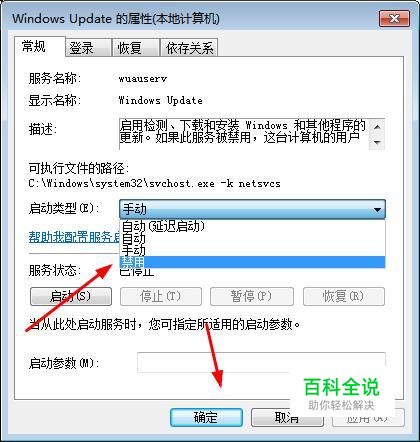
Task: Open the 恢复 tab
Action: (135, 48)
